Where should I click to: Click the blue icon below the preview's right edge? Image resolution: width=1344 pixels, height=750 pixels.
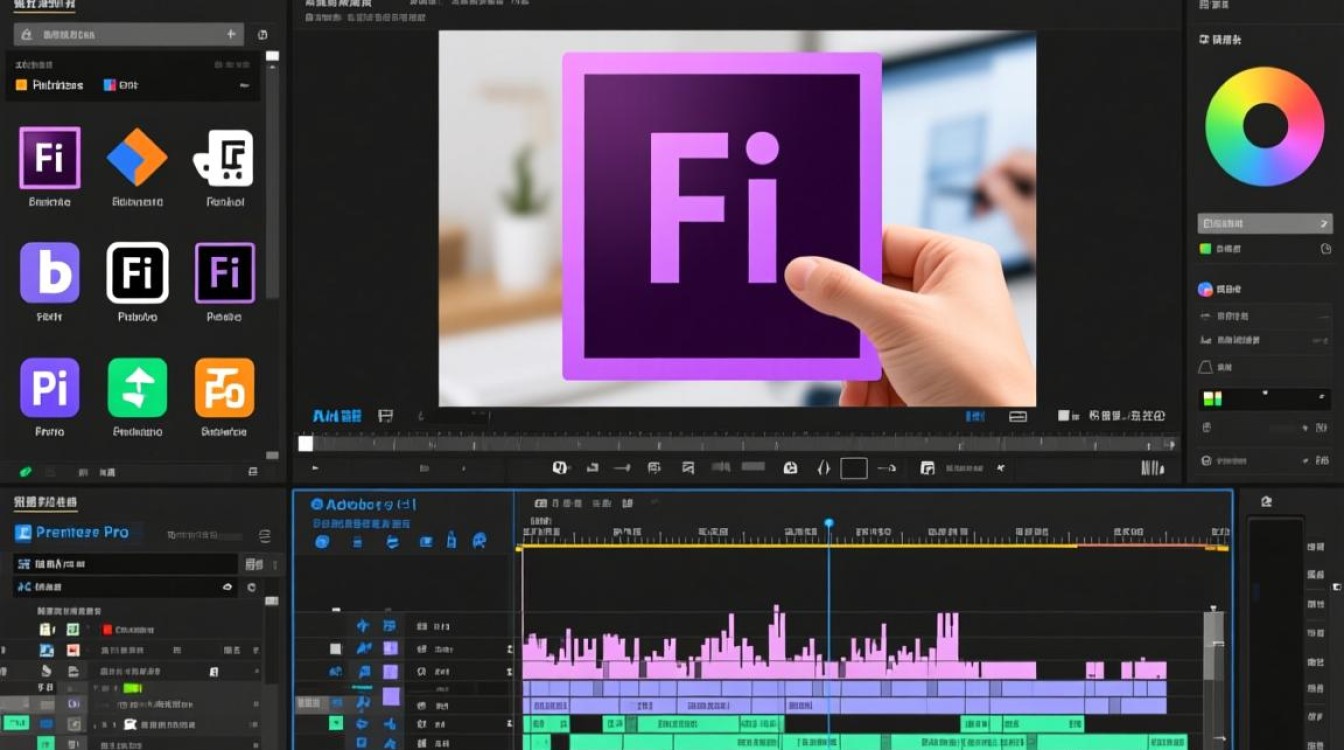pyautogui.click(x=974, y=415)
